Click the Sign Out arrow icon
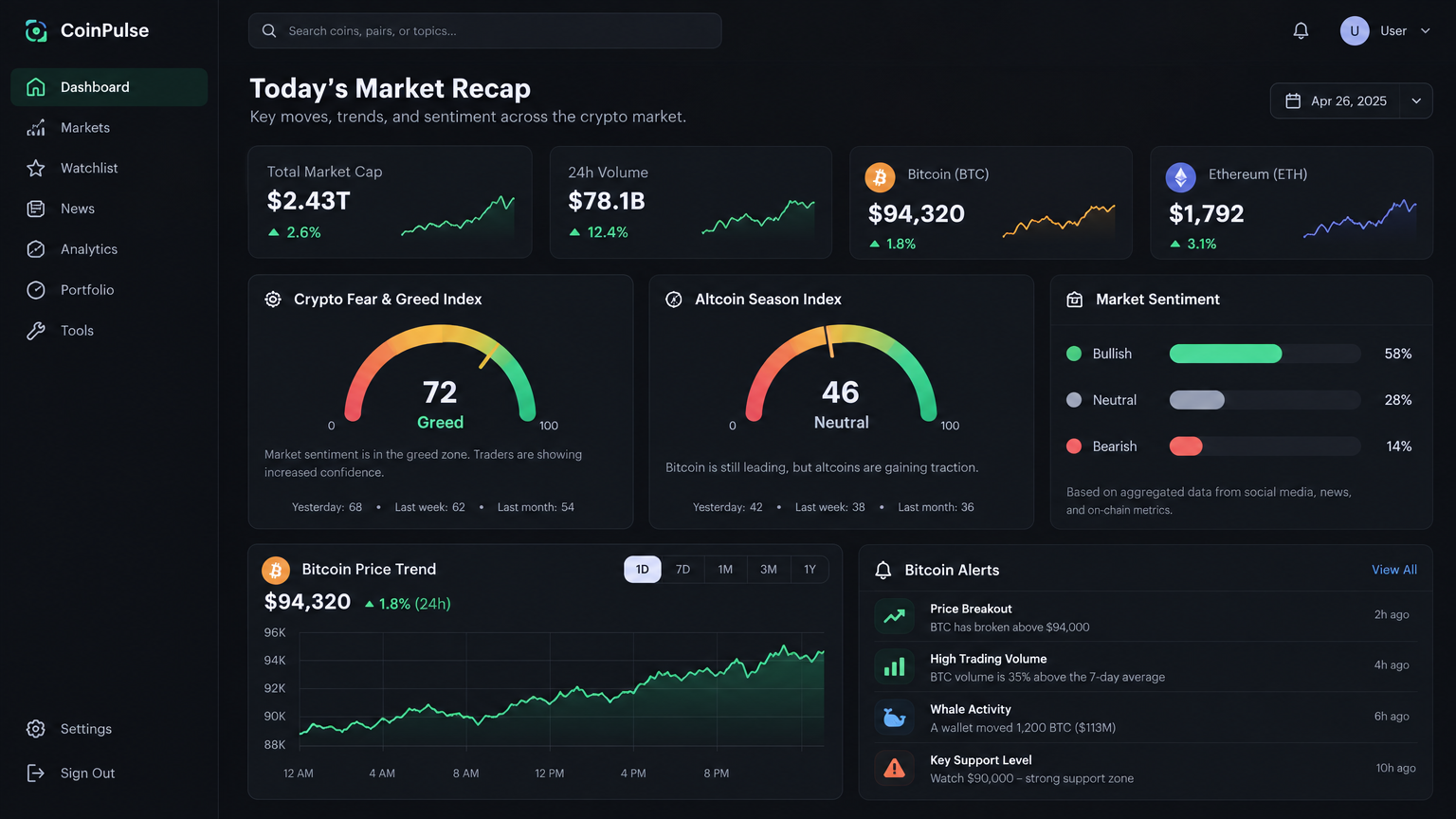Screen dimensions: 1456x819 [36, 773]
